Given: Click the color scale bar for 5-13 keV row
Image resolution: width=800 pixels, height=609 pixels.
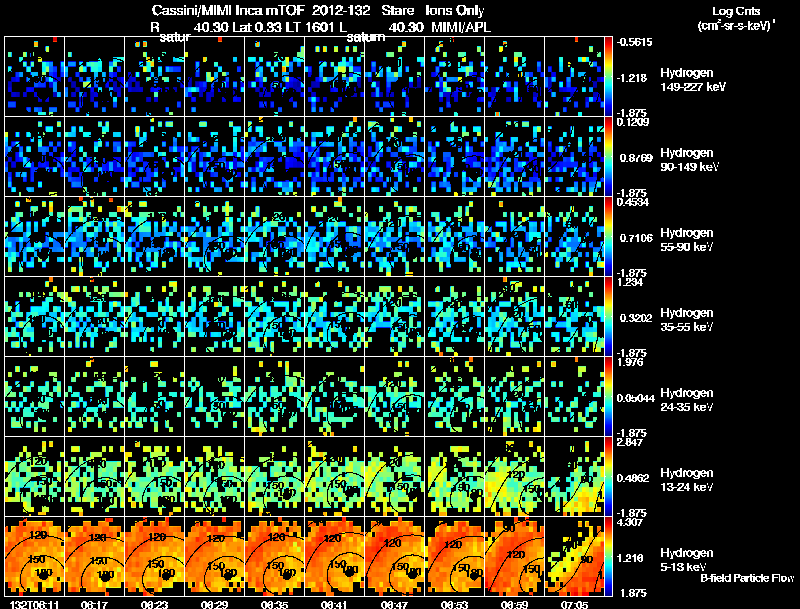Looking at the screenshot, I should click(x=608, y=557).
